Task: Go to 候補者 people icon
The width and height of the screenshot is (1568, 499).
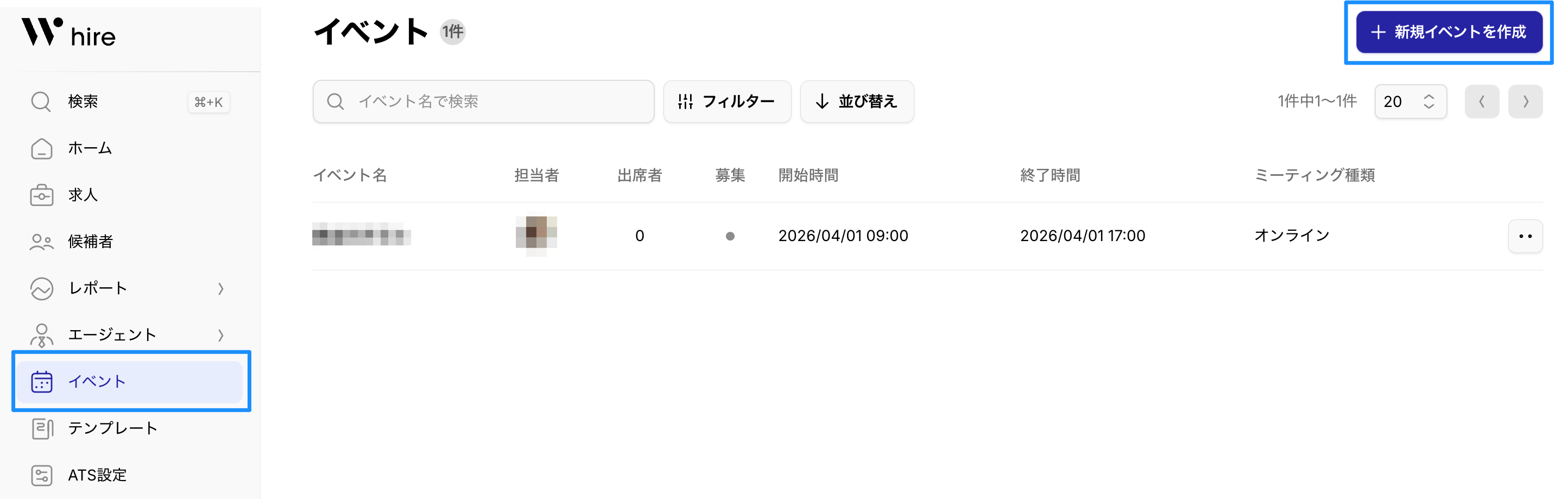Action: 41,242
